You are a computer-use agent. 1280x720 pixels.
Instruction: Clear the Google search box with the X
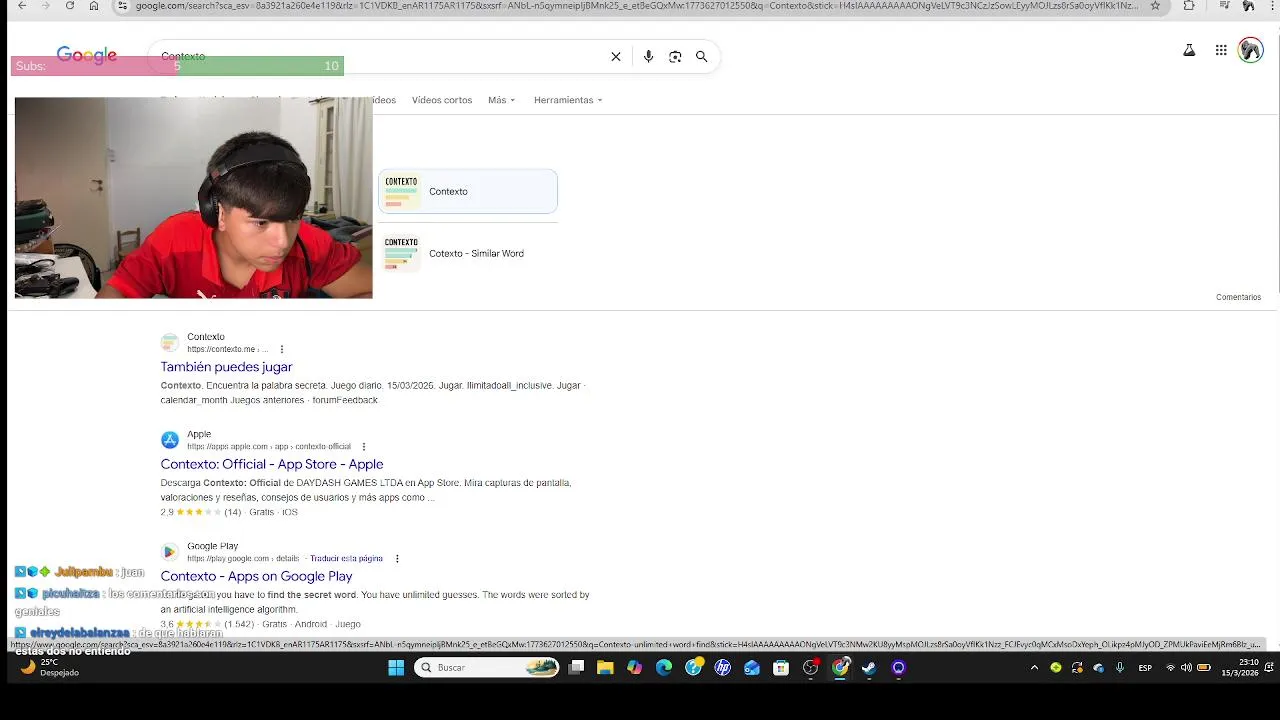coord(616,57)
